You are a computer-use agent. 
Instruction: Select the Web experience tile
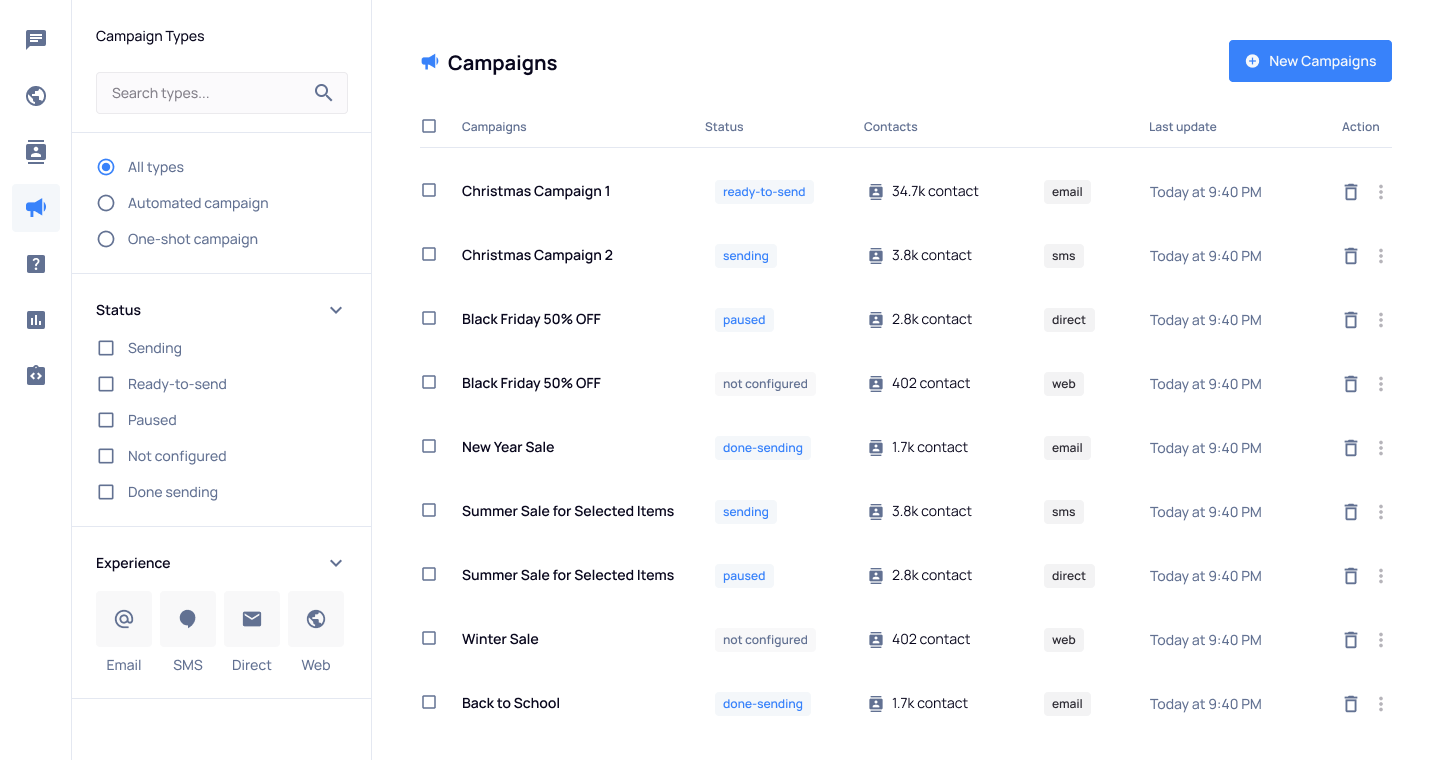(x=316, y=619)
